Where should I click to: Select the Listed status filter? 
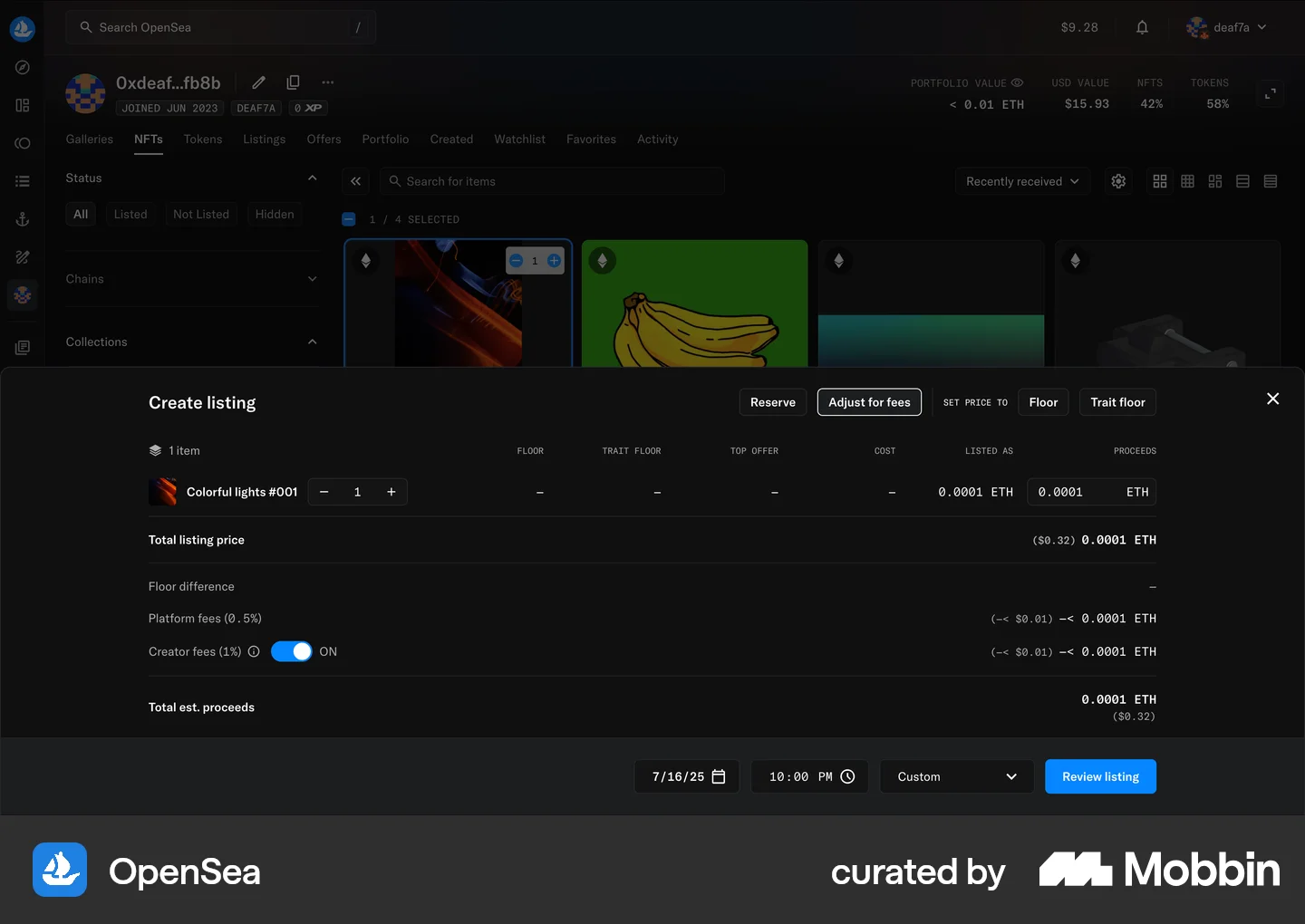[x=130, y=214]
